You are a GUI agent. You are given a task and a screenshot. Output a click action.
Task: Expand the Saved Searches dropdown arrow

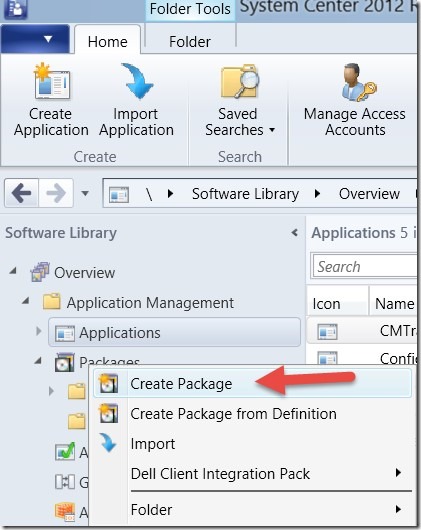pos(272,130)
